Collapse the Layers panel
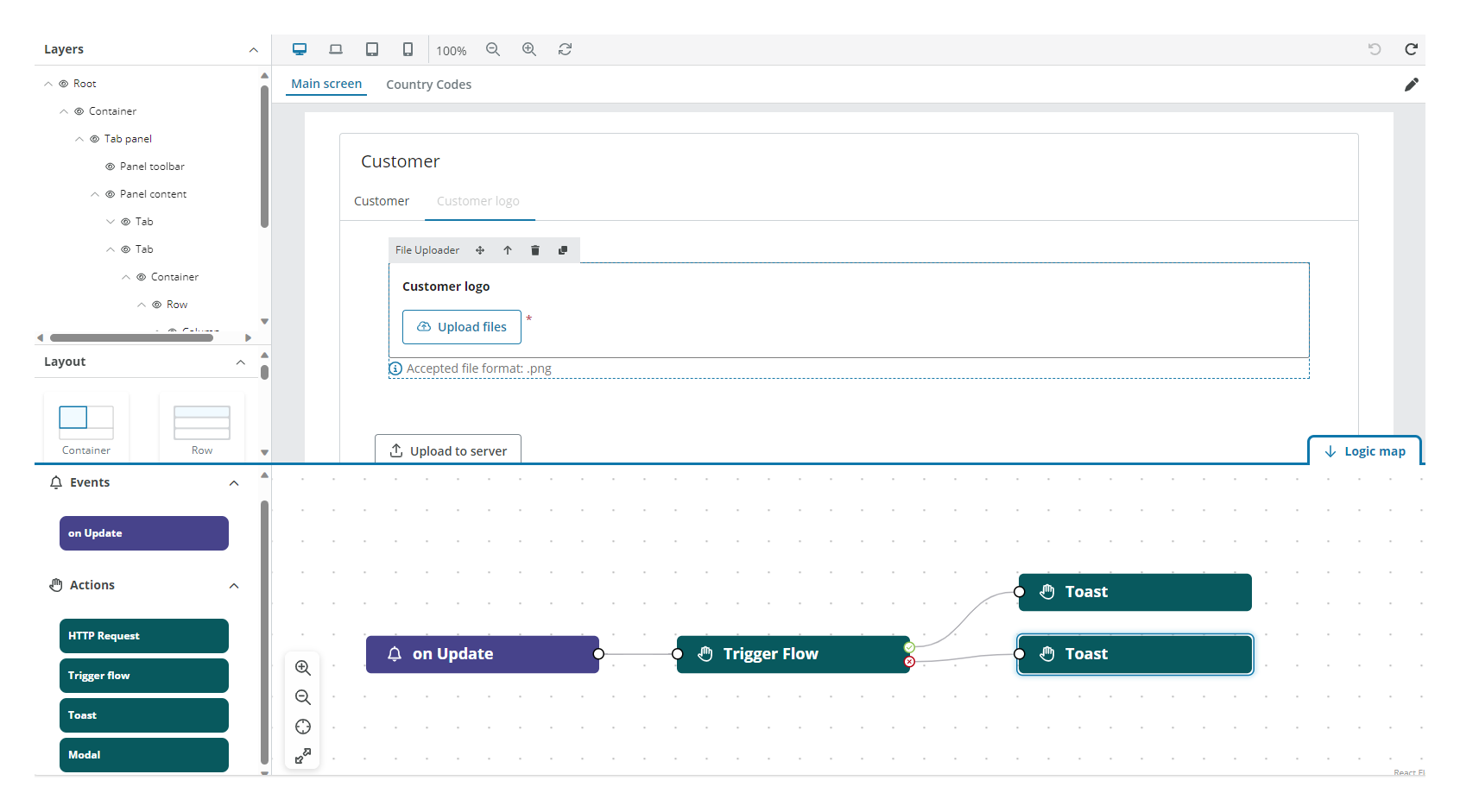1460x812 pixels. [x=253, y=49]
